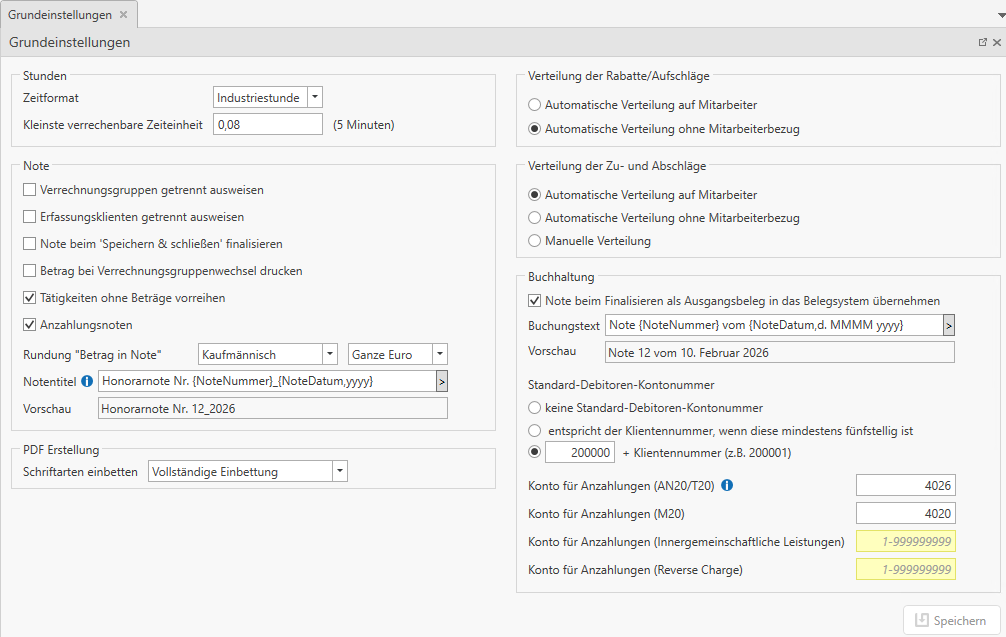Click info icon beside Konto für Anzahlungen AN20/T20
Viewport: 1006px width, 637px height.
pyautogui.click(x=727, y=486)
